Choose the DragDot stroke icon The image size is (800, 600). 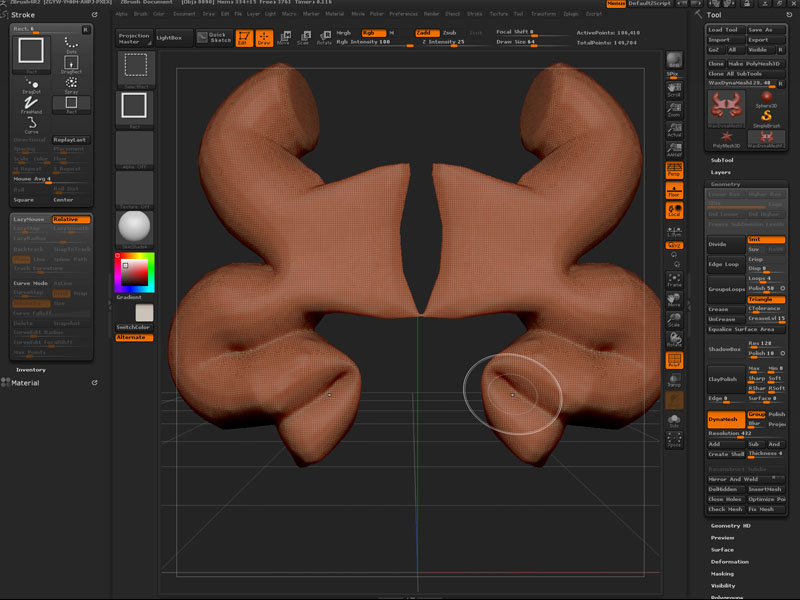click(x=31, y=85)
